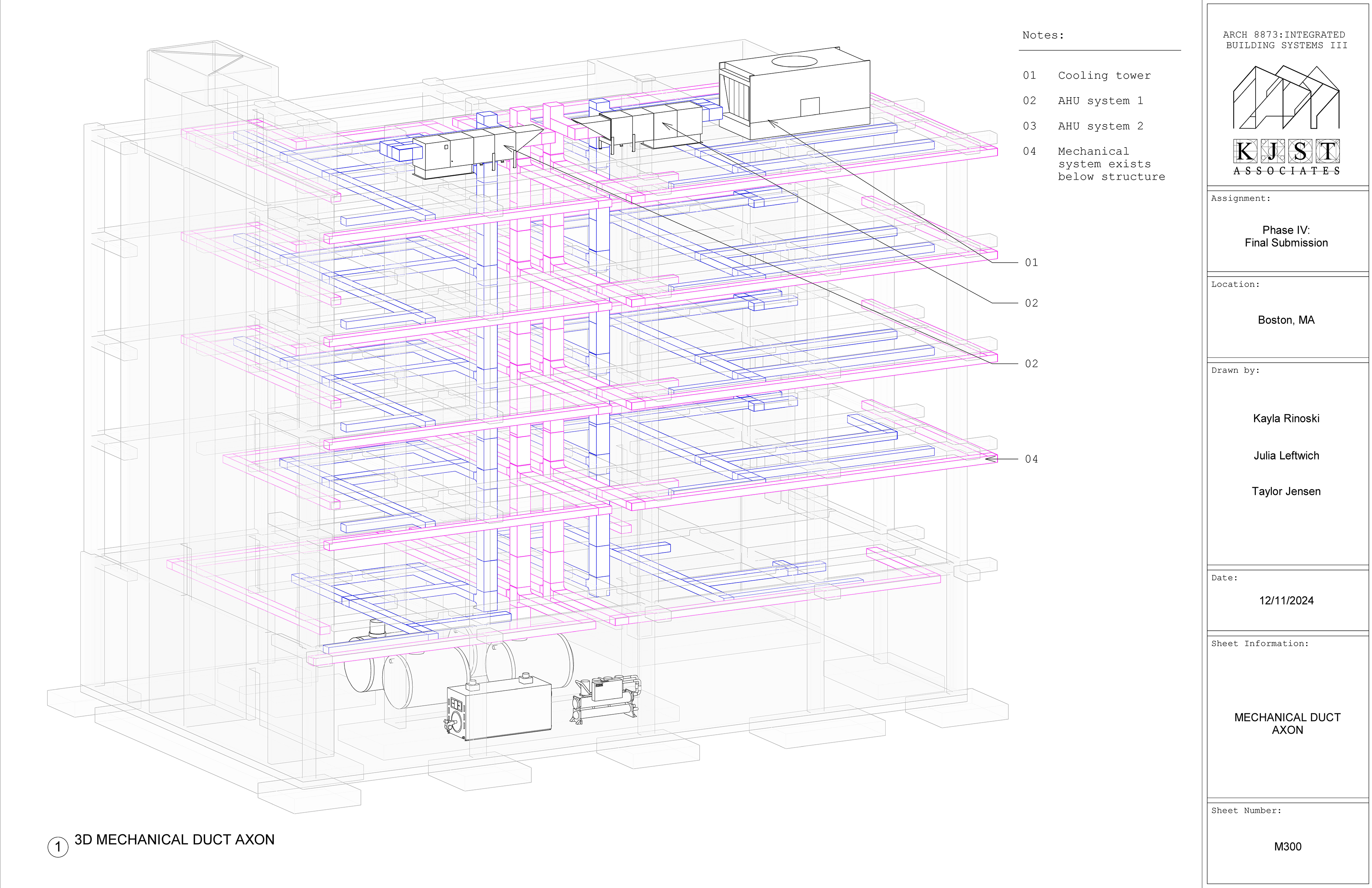The height and width of the screenshot is (888, 1372).
Task: Click the 'Notes:' heading
Action: pyautogui.click(x=1043, y=35)
